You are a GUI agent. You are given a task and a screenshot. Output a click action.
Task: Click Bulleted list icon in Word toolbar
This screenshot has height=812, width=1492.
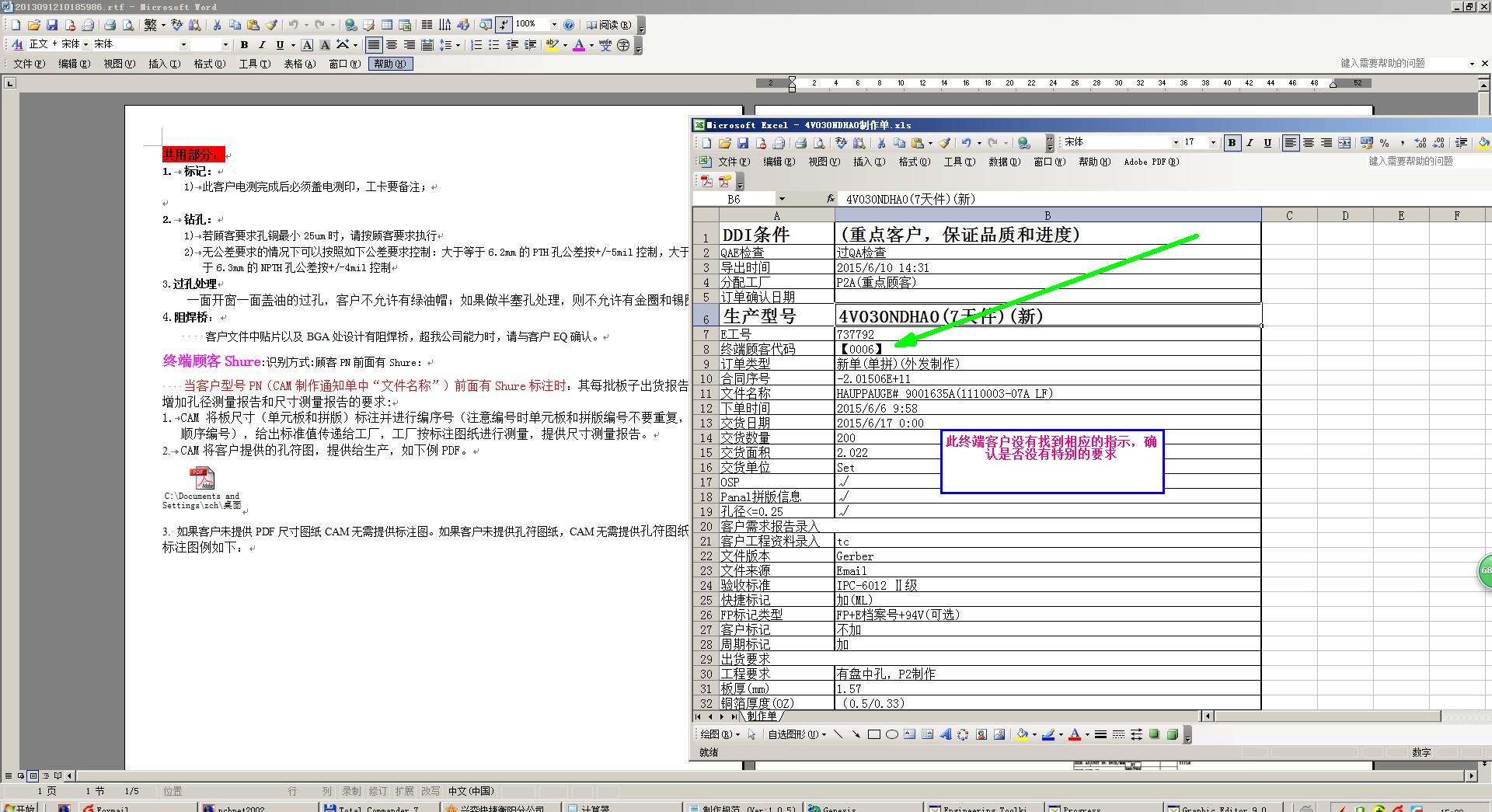click(x=494, y=45)
